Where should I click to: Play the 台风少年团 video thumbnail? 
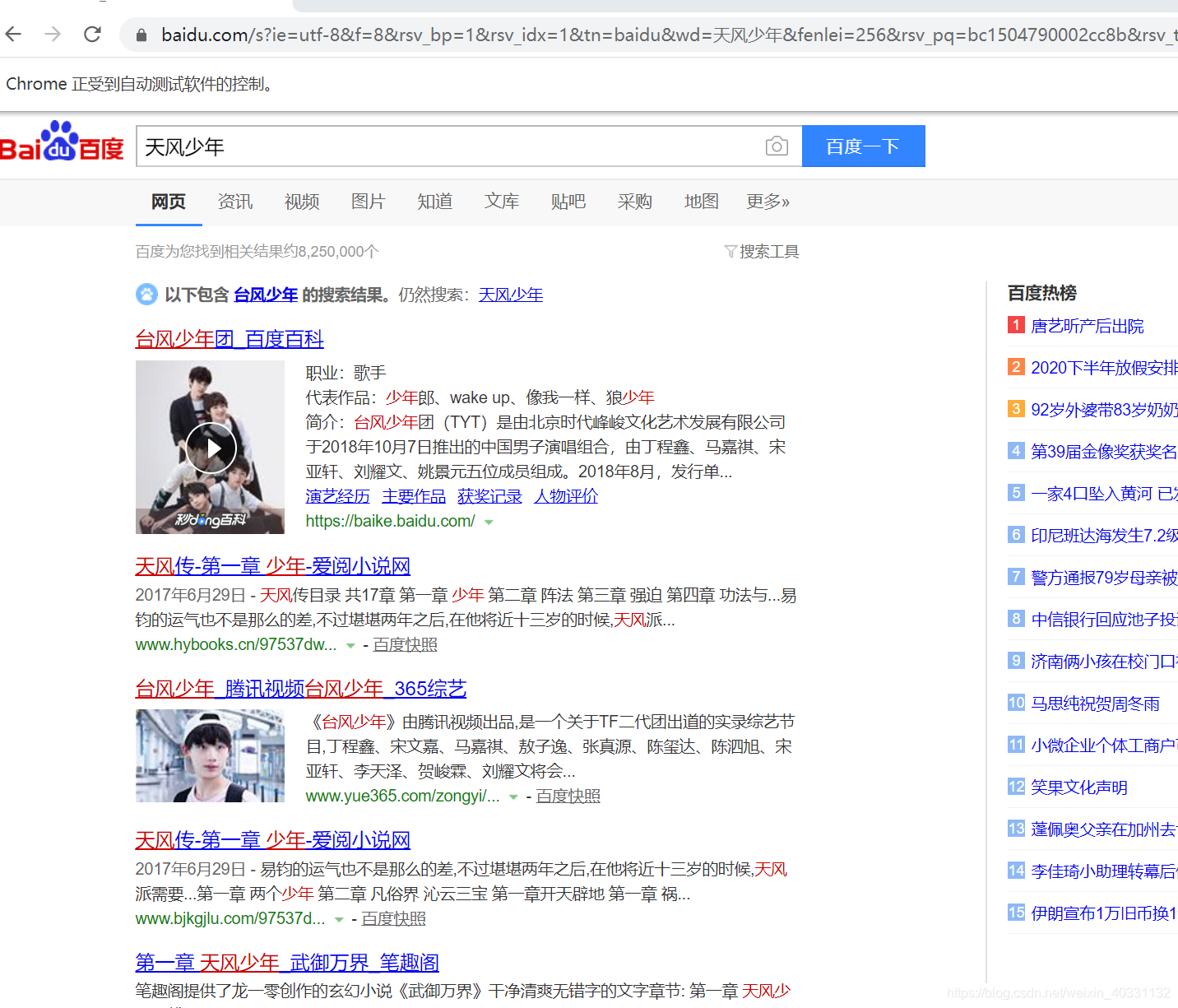pyautogui.click(x=211, y=448)
